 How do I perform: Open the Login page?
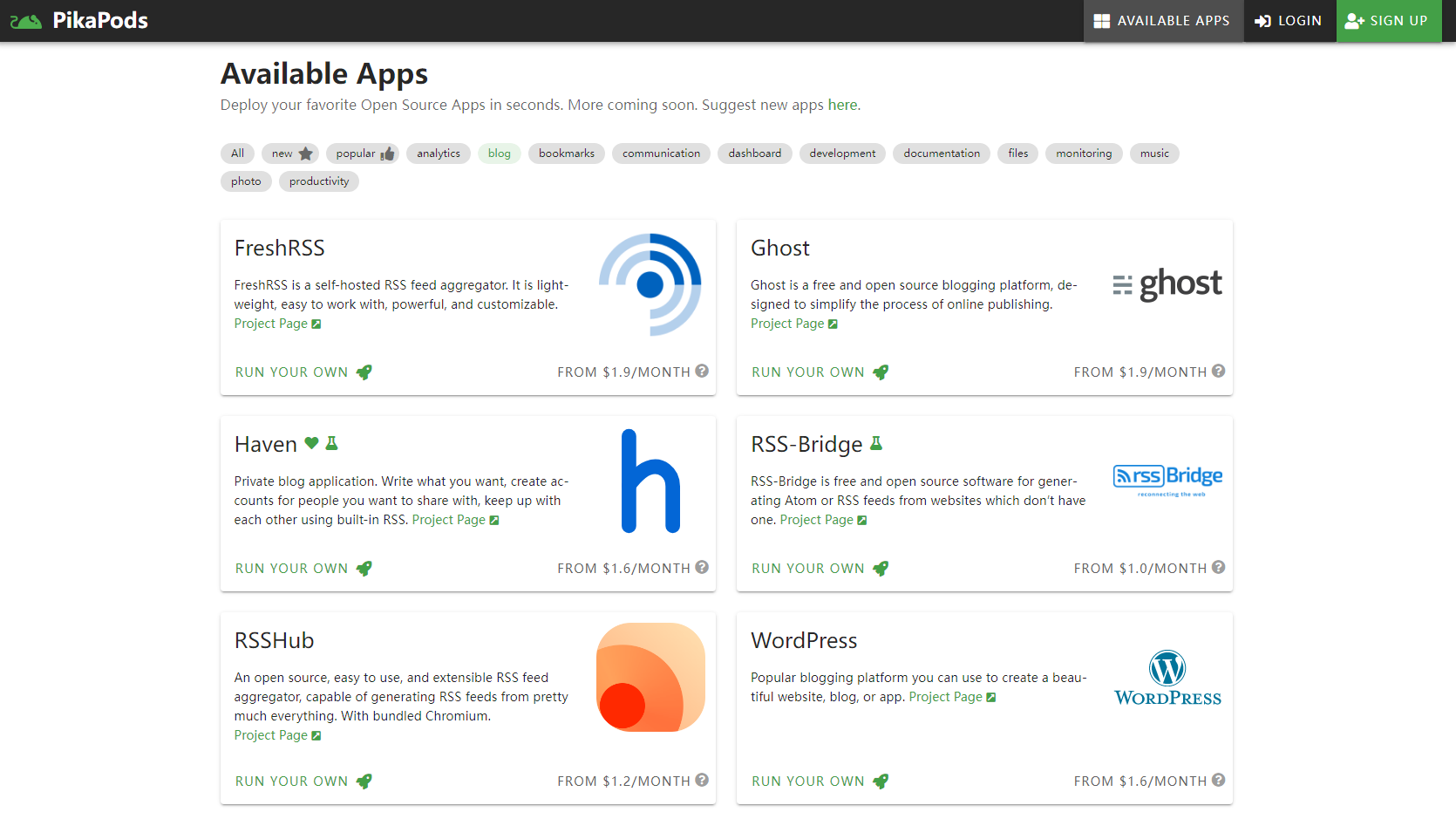(x=1289, y=21)
